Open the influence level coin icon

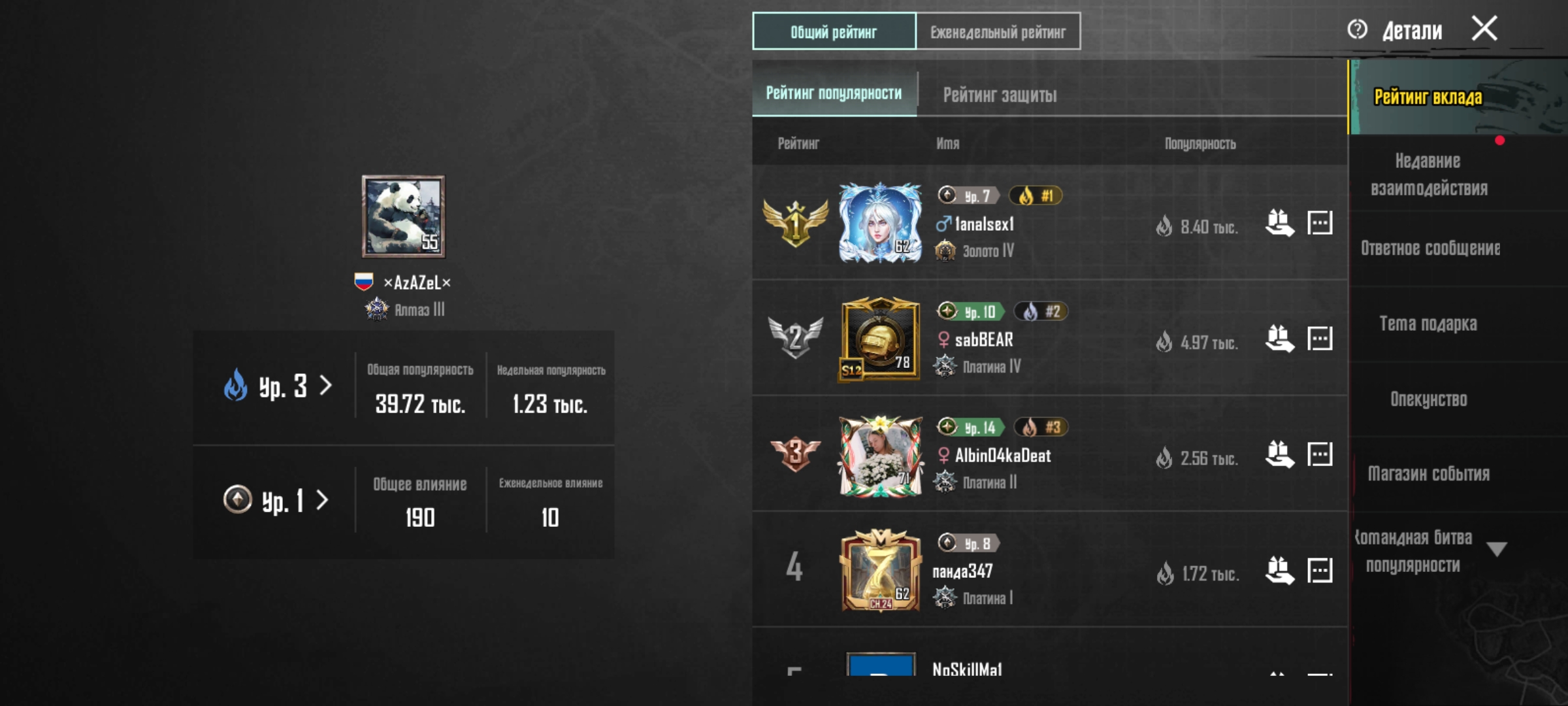coord(237,499)
